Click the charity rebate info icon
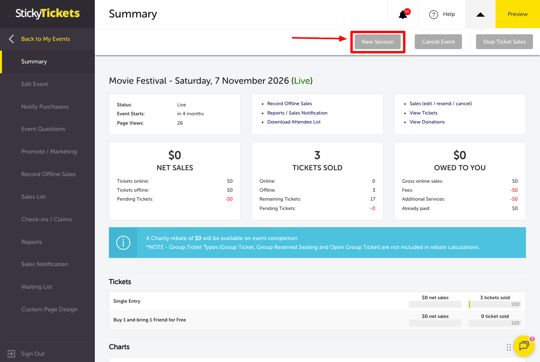The height and width of the screenshot is (362, 540). 123,242
